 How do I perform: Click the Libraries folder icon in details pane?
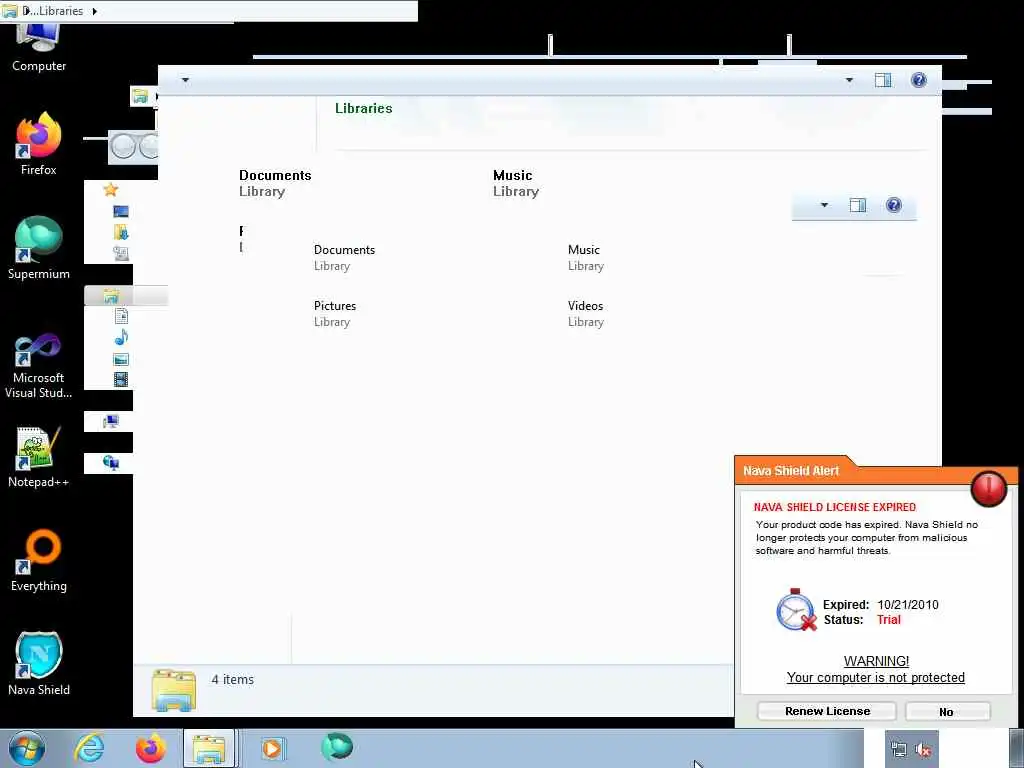click(x=174, y=690)
